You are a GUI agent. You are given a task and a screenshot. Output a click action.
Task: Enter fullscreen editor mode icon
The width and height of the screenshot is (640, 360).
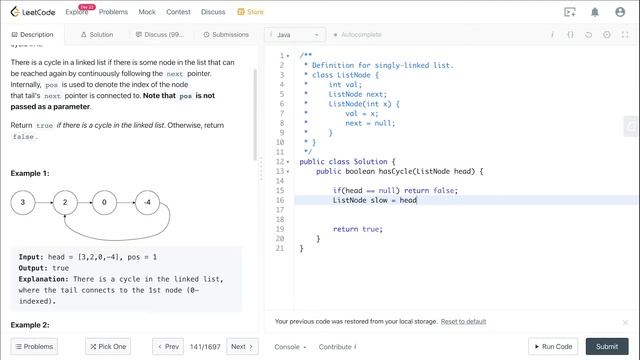click(x=625, y=35)
